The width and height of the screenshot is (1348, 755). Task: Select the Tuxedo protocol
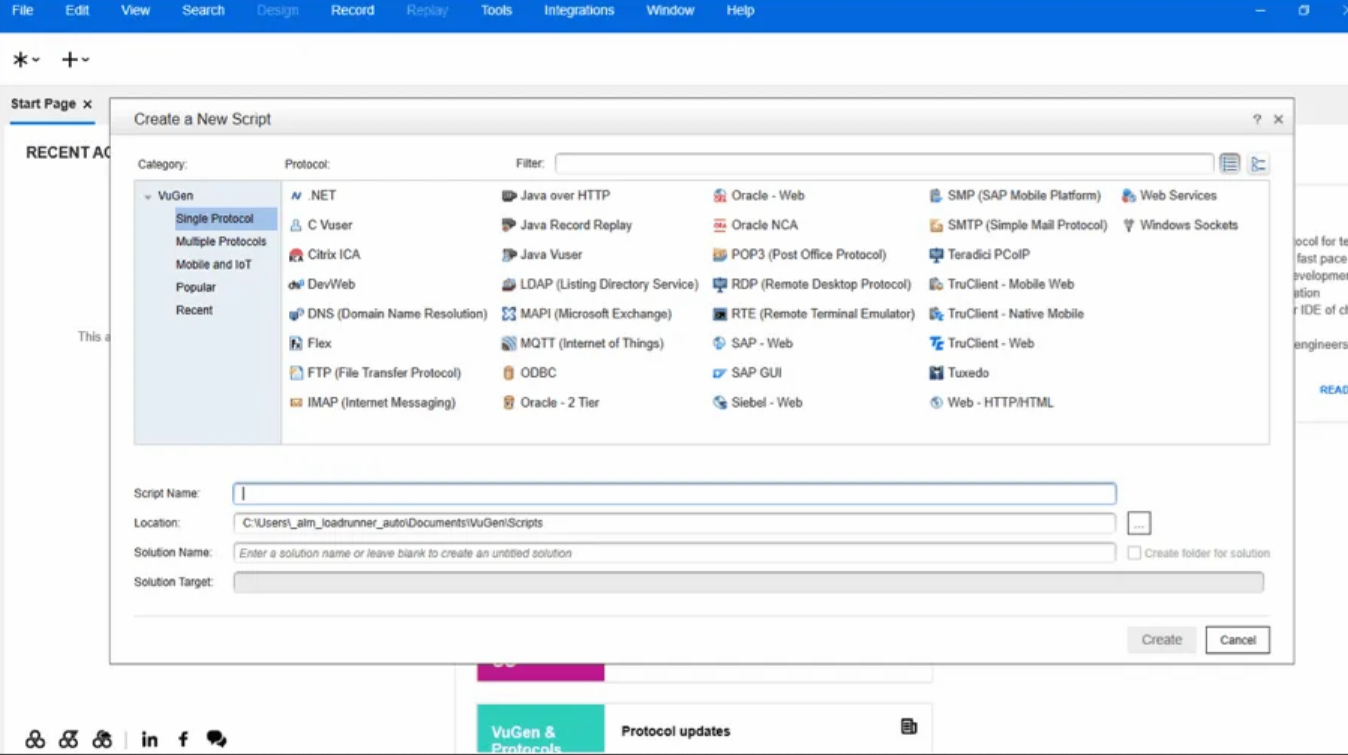tap(959, 373)
